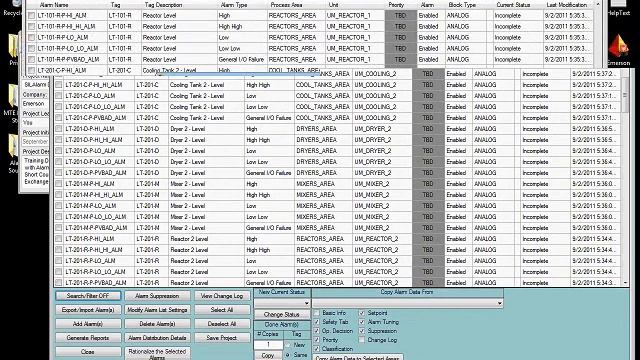This screenshot has height=360, width=640.
Task: Tick the LT-101-R-P-HI_ALM checkbox in back window
Action: point(31,16)
